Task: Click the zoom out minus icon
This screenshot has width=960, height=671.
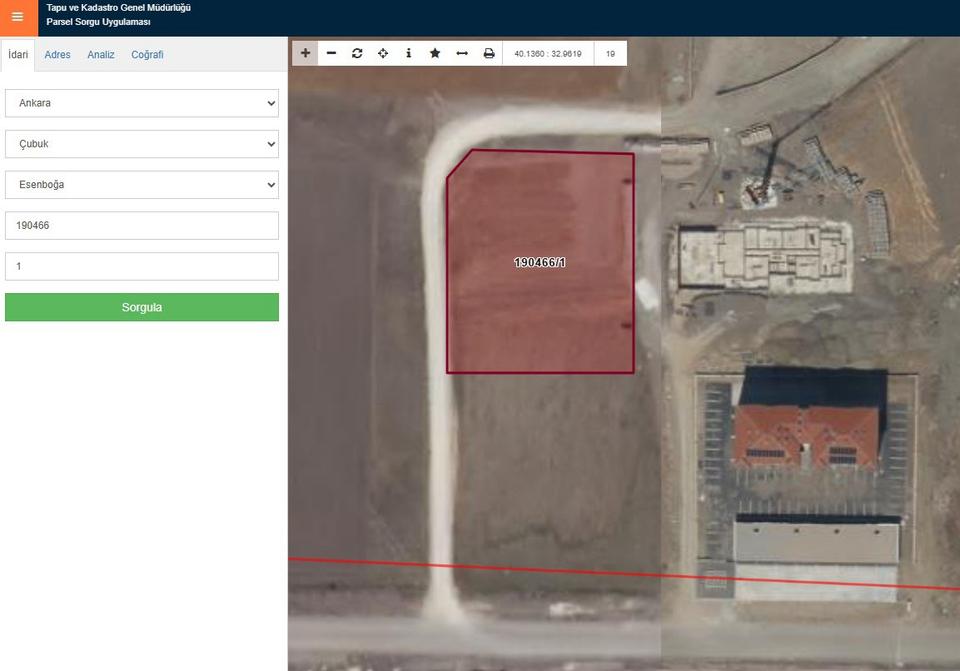Action: coord(331,53)
